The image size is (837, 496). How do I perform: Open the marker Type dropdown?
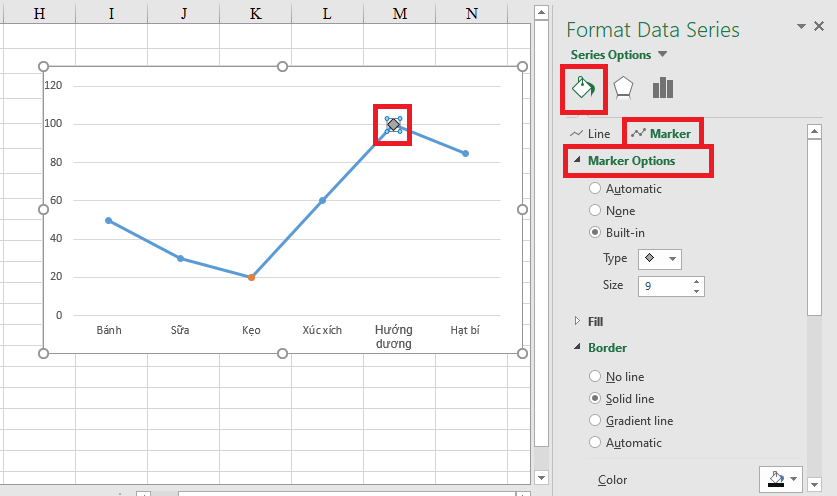point(658,259)
